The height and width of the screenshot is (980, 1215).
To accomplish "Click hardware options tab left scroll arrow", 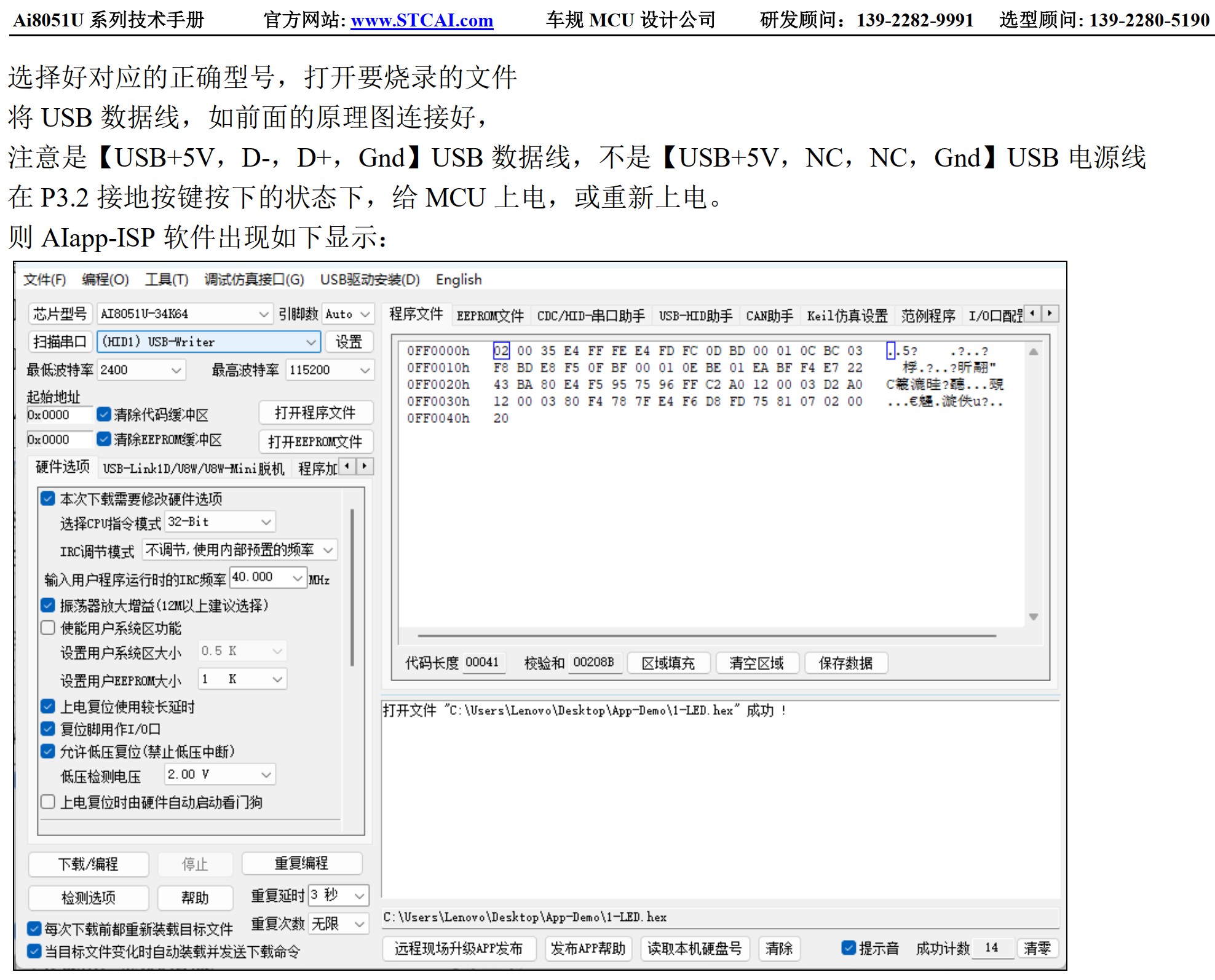I will coord(347,466).
